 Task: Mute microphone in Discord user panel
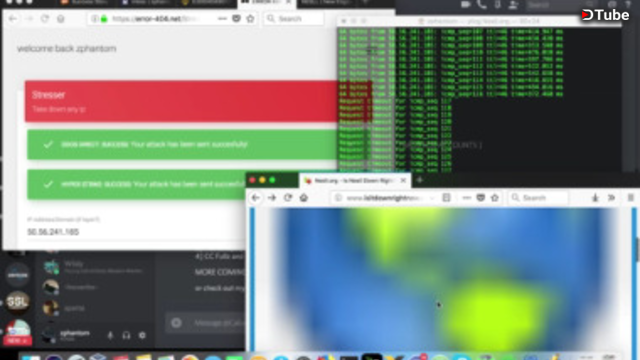[x=110, y=335]
